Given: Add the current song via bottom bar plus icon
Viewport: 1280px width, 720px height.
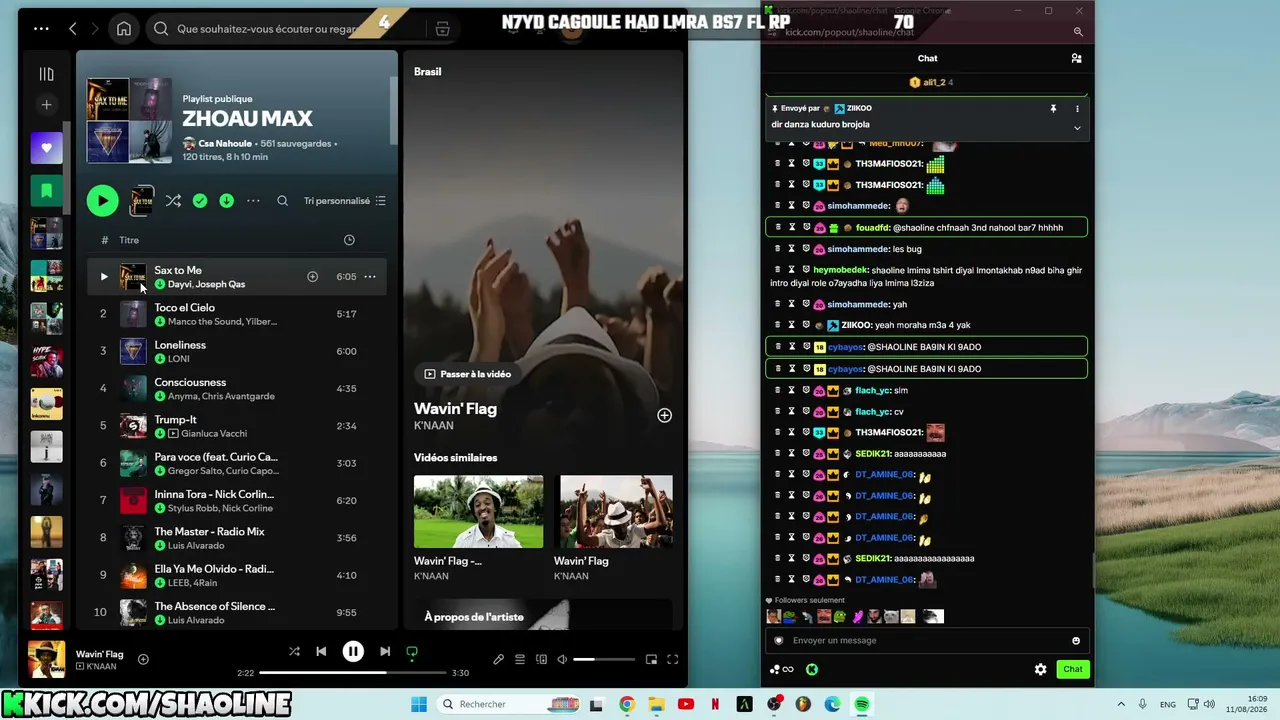Looking at the screenshot, I should 143,660.
